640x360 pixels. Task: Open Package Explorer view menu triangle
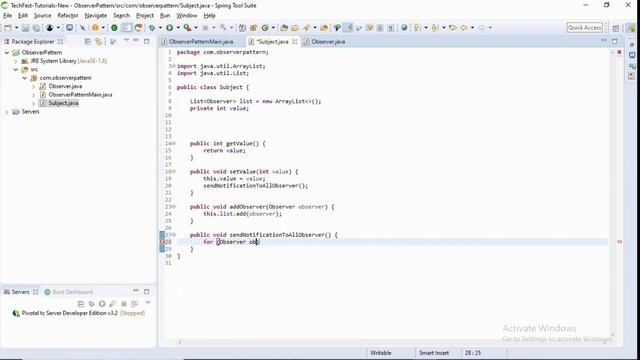[x=126, y=40]
